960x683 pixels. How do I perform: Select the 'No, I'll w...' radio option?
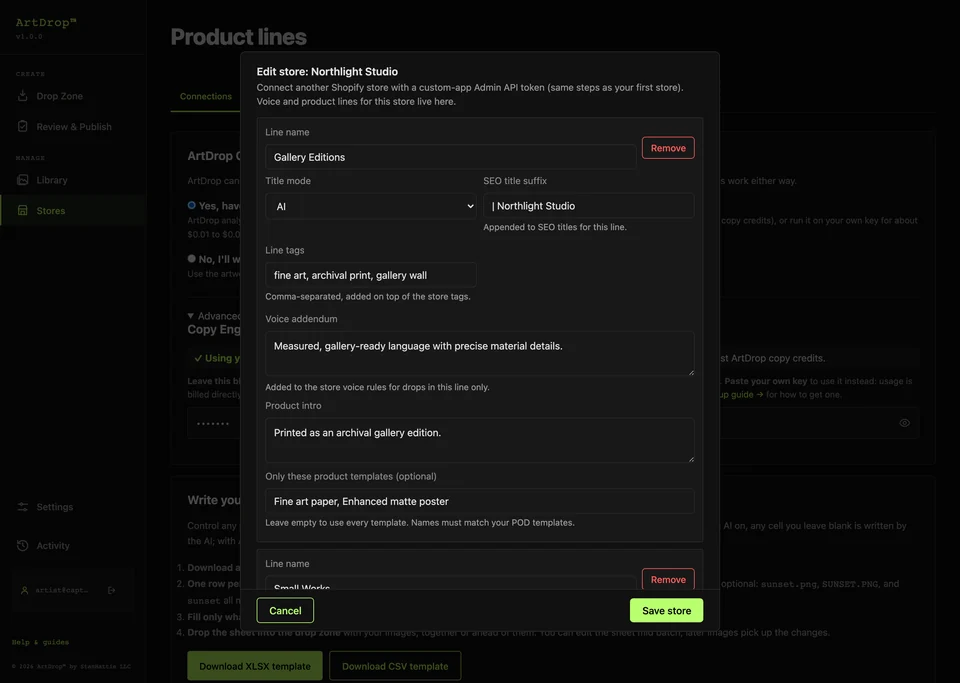pyautogui.click(x=192, y=258)
